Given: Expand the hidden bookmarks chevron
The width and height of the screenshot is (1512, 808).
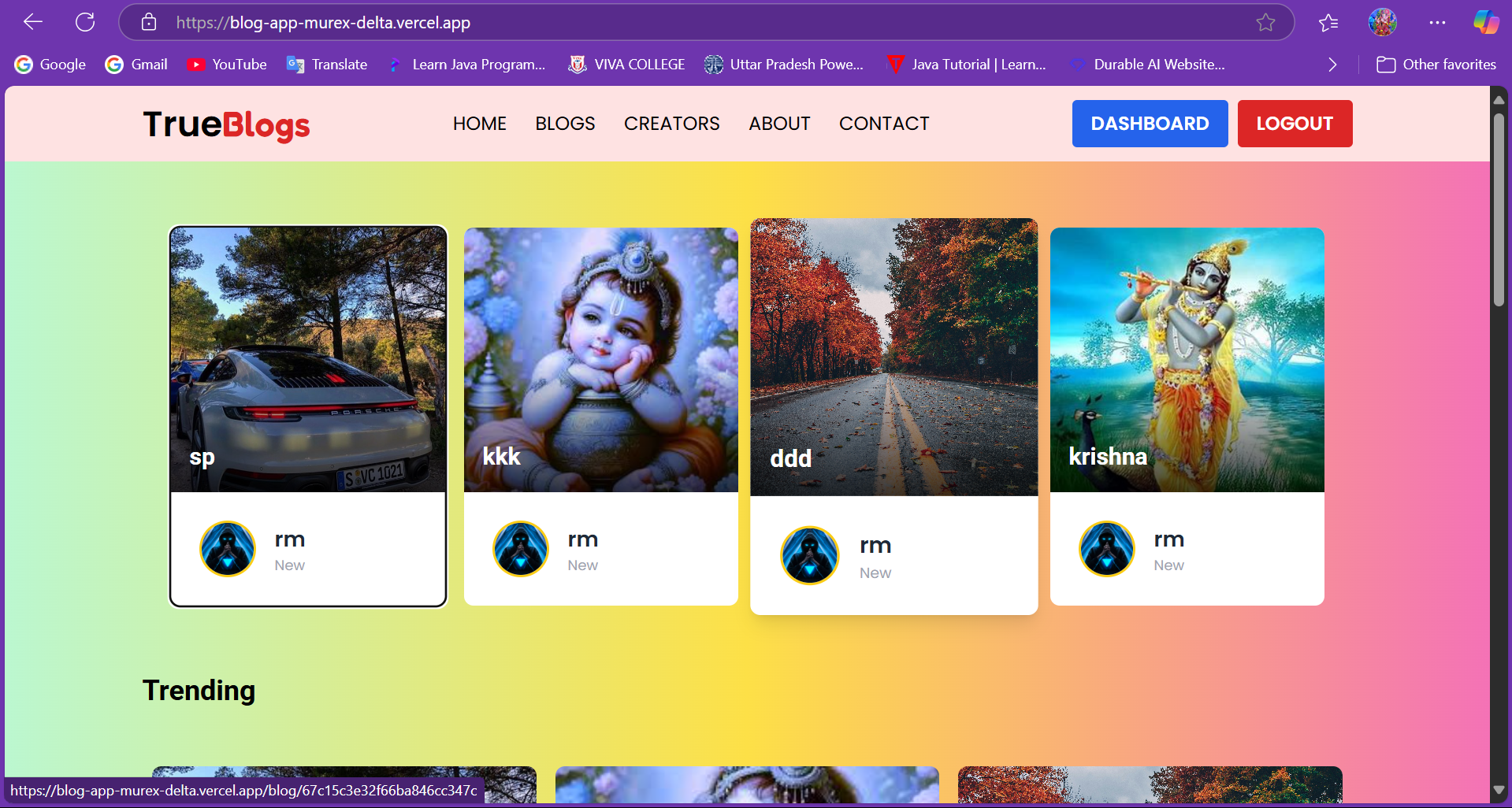Looking at the screenshot, I should click(x=1332, y=65).
